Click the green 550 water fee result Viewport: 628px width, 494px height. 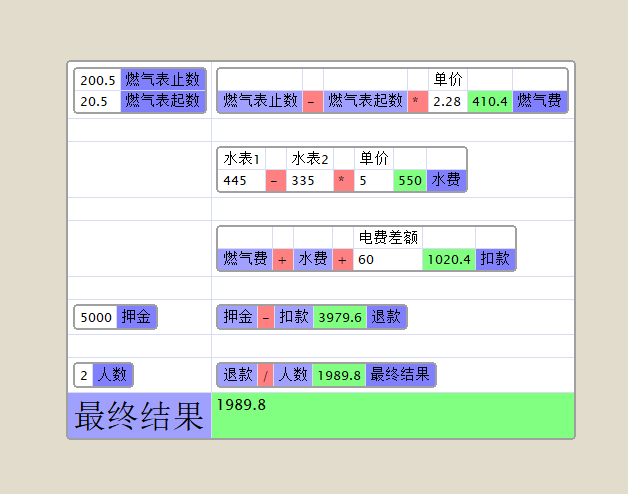[x=410, y=181]
